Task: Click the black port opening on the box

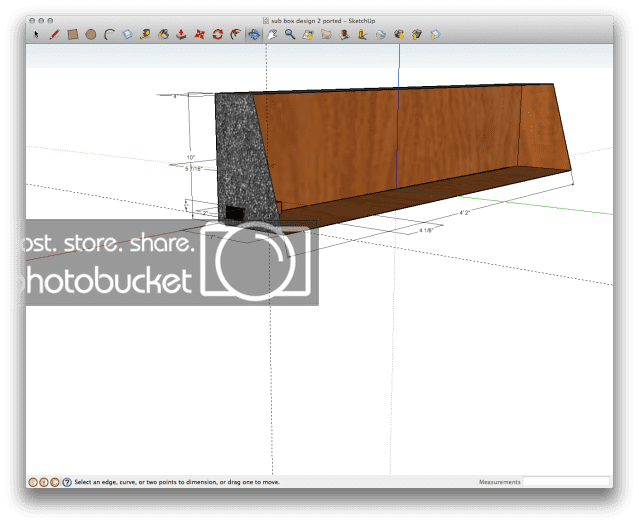Action: point(235,212)
